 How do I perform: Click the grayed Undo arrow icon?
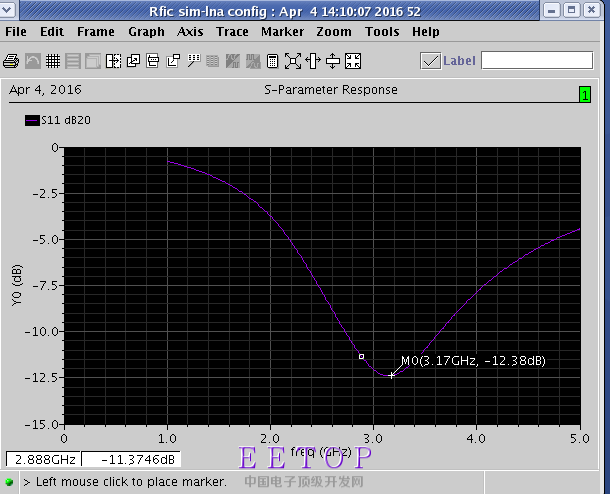tap(33, 61)
